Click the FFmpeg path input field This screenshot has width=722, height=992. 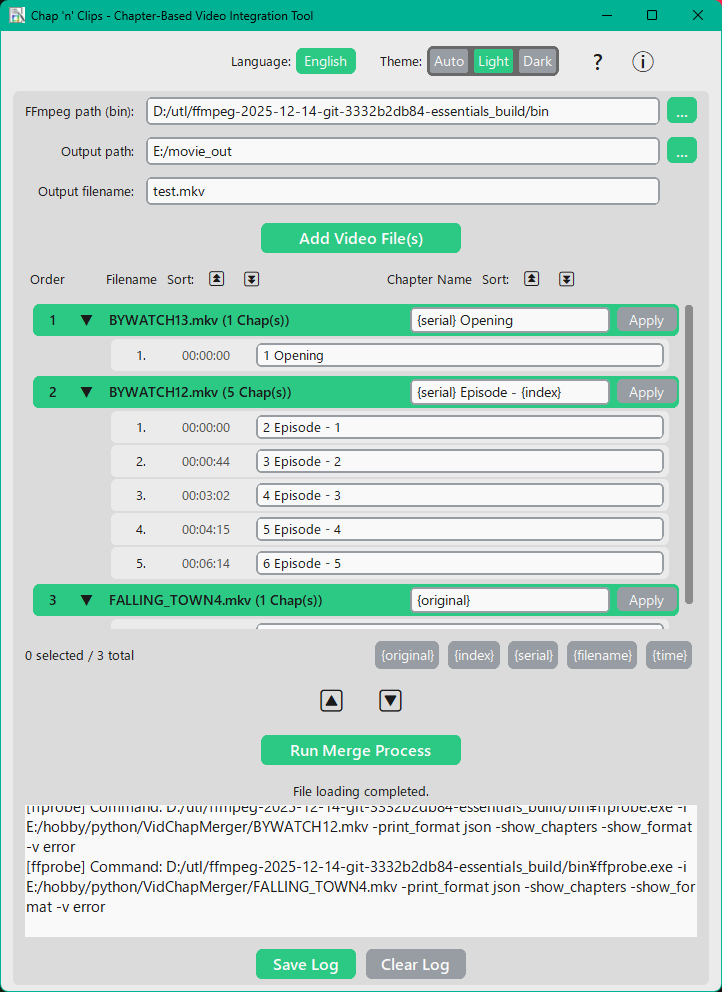tap(403, 111)
